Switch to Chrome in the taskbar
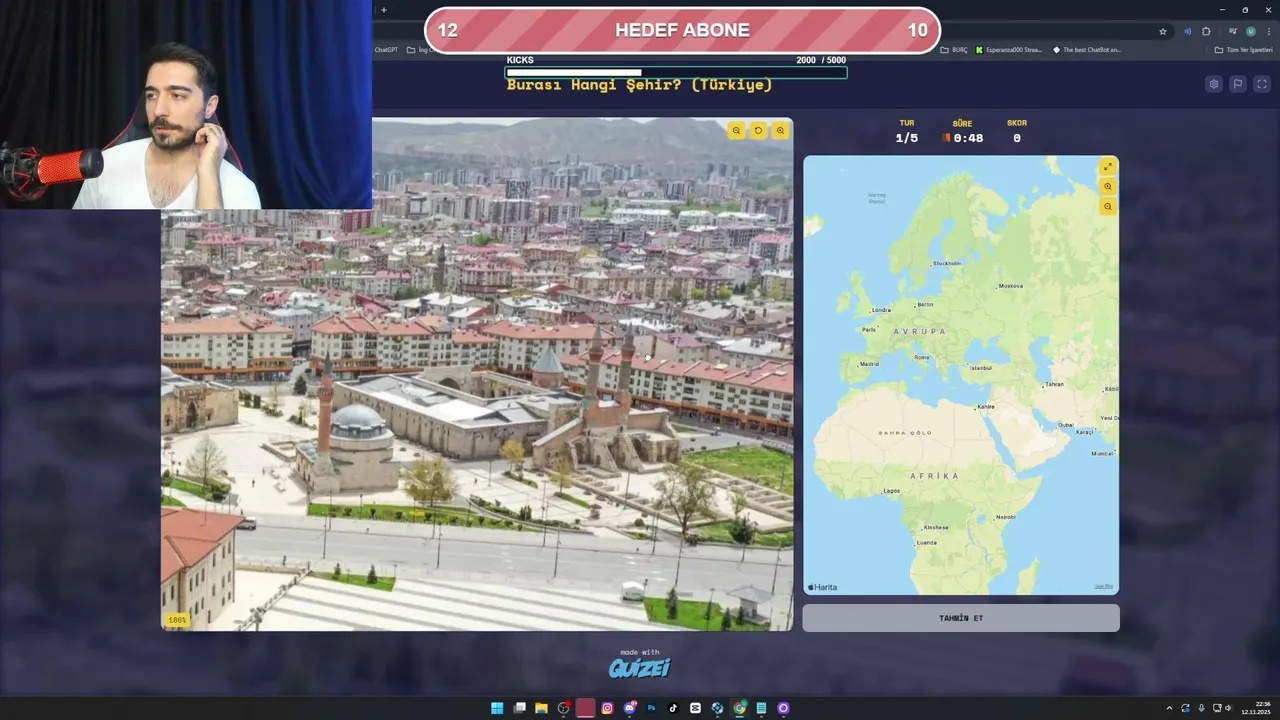 pos(739,708)
